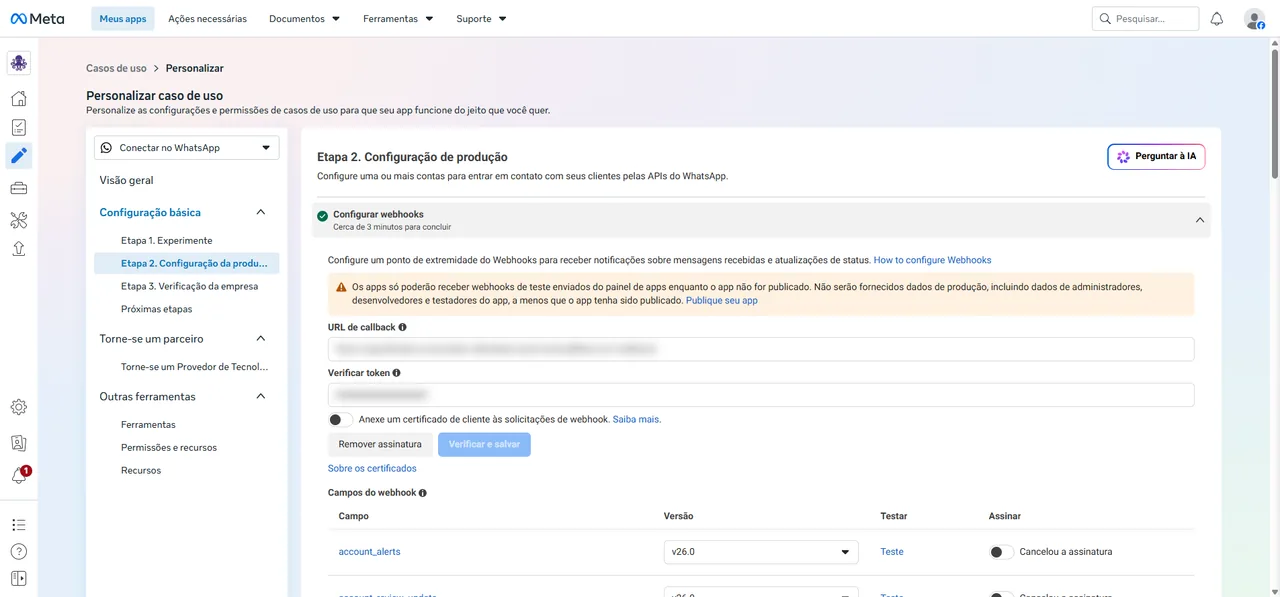
Task: Open the Suporte menu
Action: [x=481, y=19]
